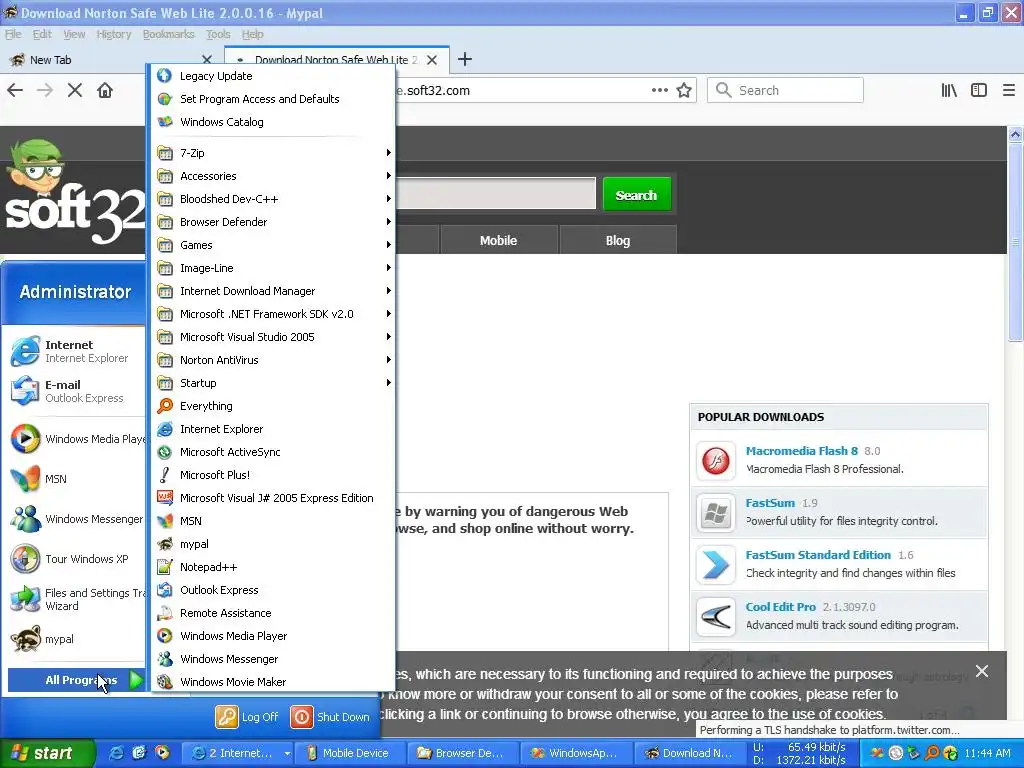Expand the Startup folder

coord(272,383)
